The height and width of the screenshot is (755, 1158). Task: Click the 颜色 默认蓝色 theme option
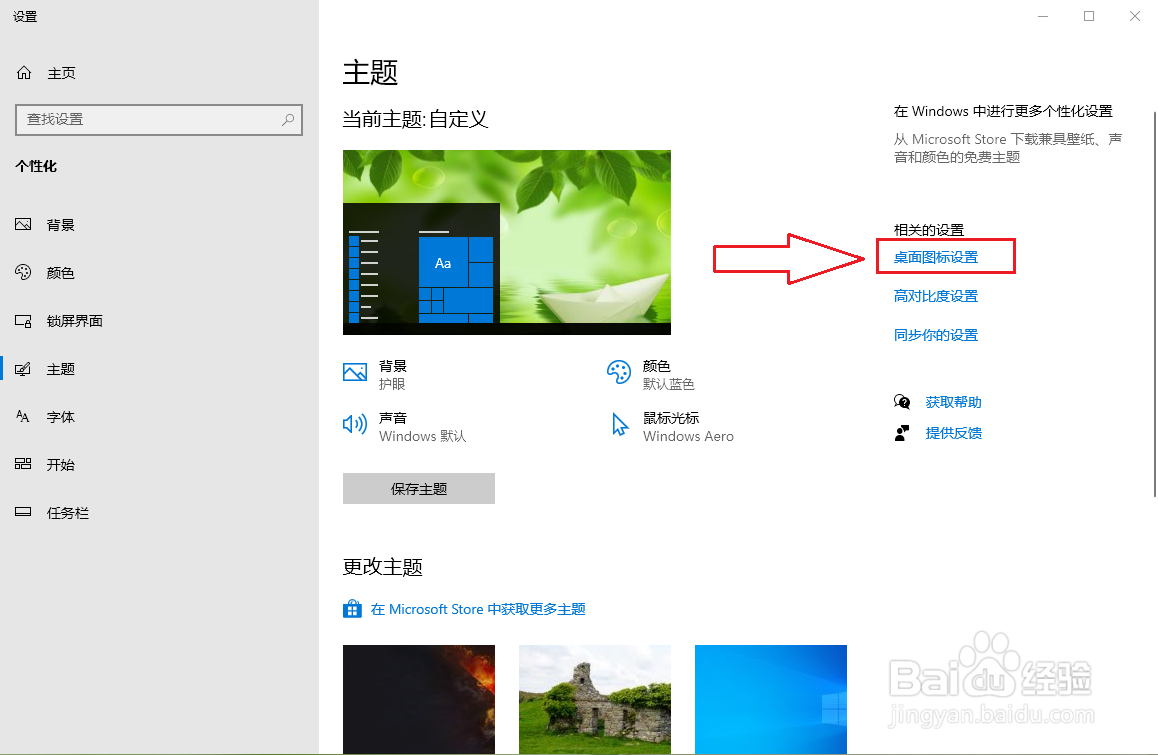[651, 375]
